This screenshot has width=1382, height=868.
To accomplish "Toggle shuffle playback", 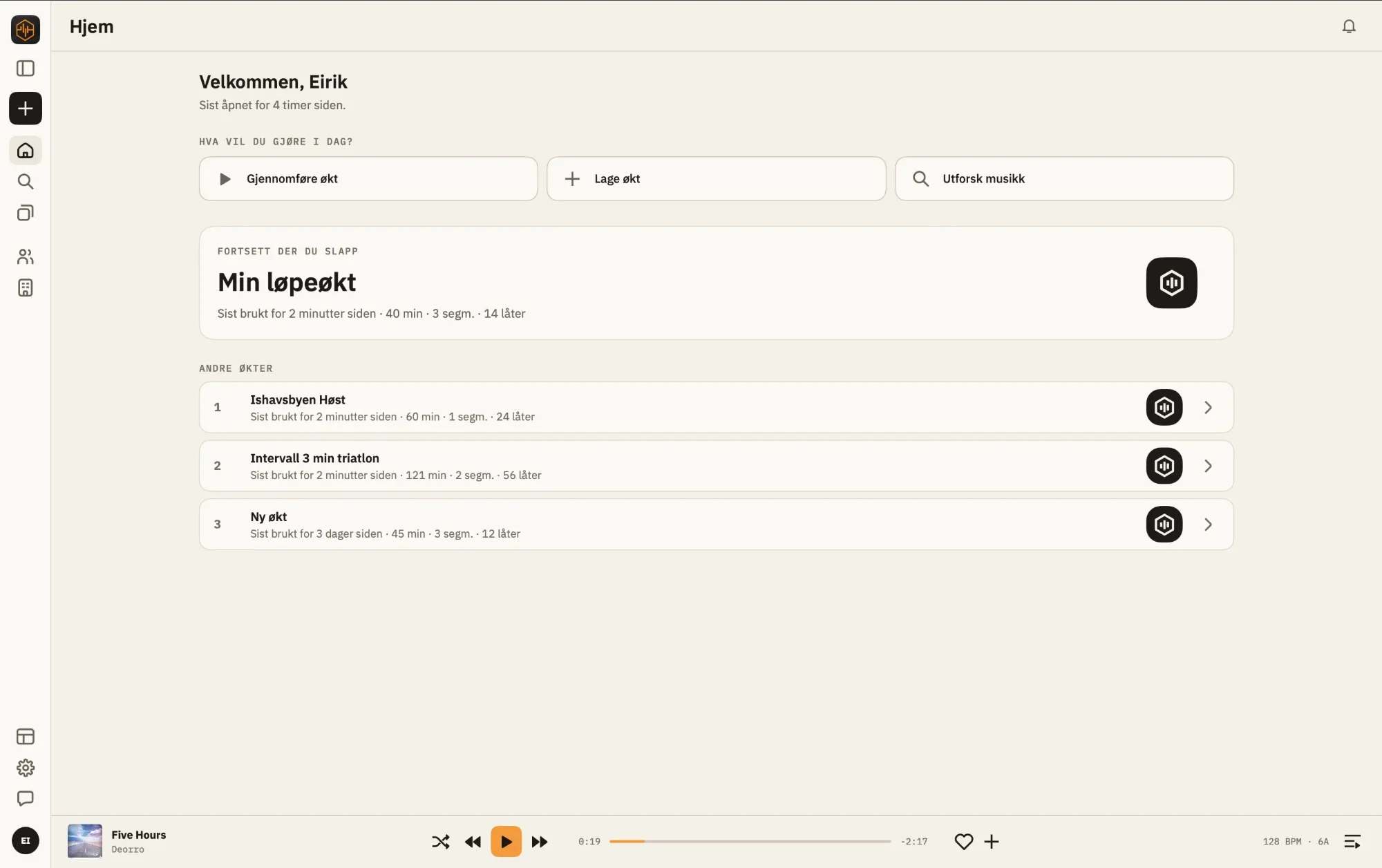I will pos(441,842).
